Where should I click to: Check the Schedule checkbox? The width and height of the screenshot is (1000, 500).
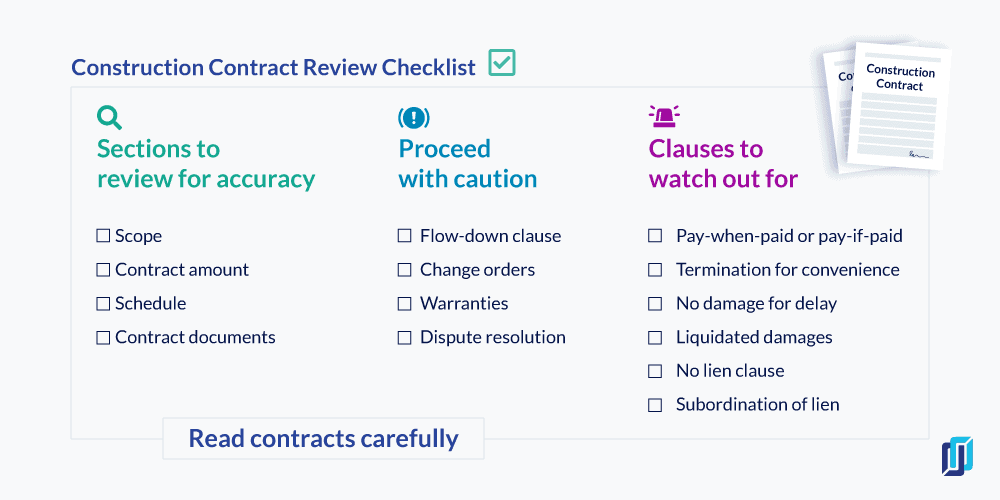[x=103, y=304]
